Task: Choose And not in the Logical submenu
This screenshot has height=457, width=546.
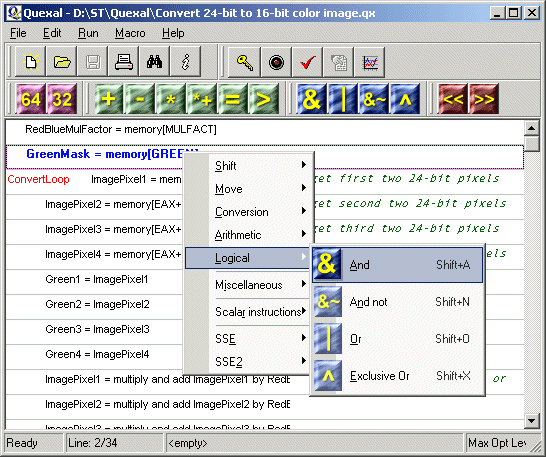Action: [397, 302]
